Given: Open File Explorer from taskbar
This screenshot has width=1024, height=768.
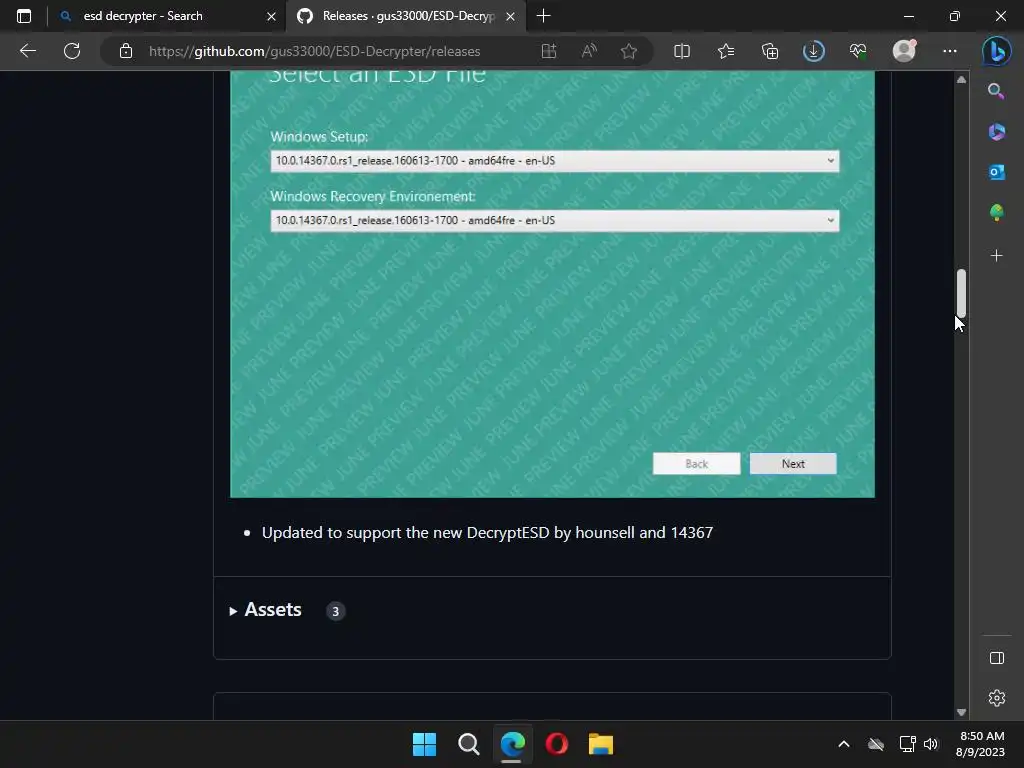Looking at the screenshot, I should 600,744.
